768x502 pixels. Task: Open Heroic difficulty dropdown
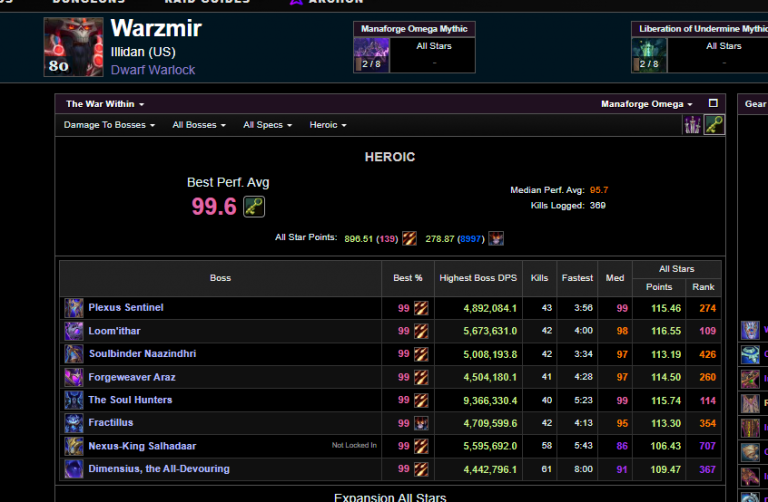click(x=328, y=125)
